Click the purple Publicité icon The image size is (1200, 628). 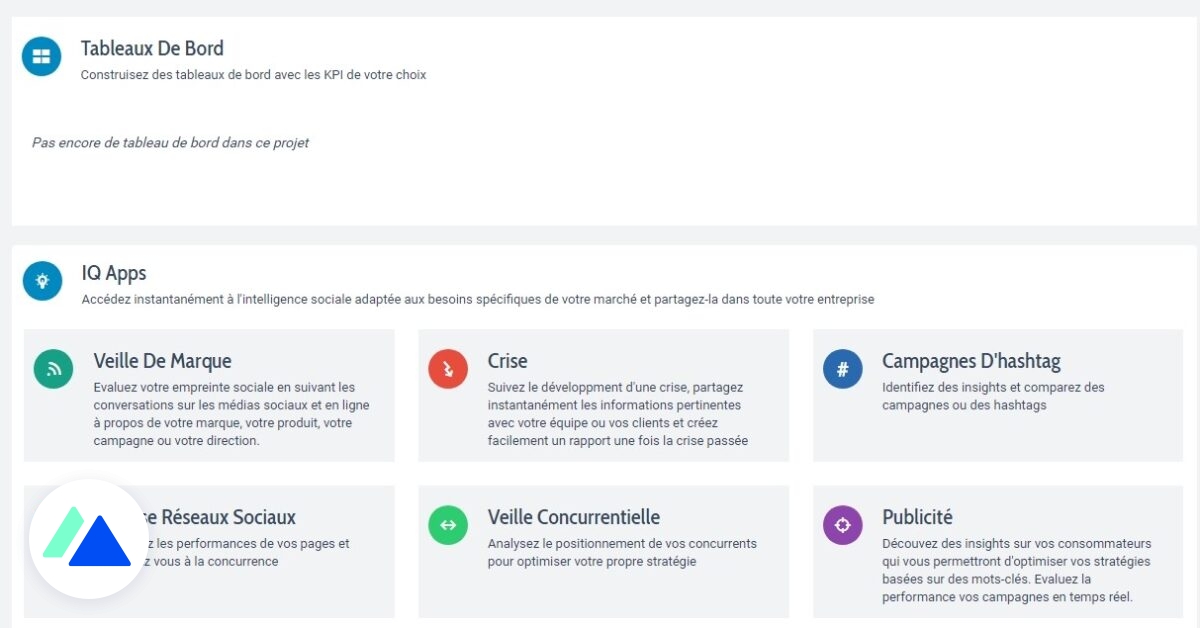(x=843, y=525)
